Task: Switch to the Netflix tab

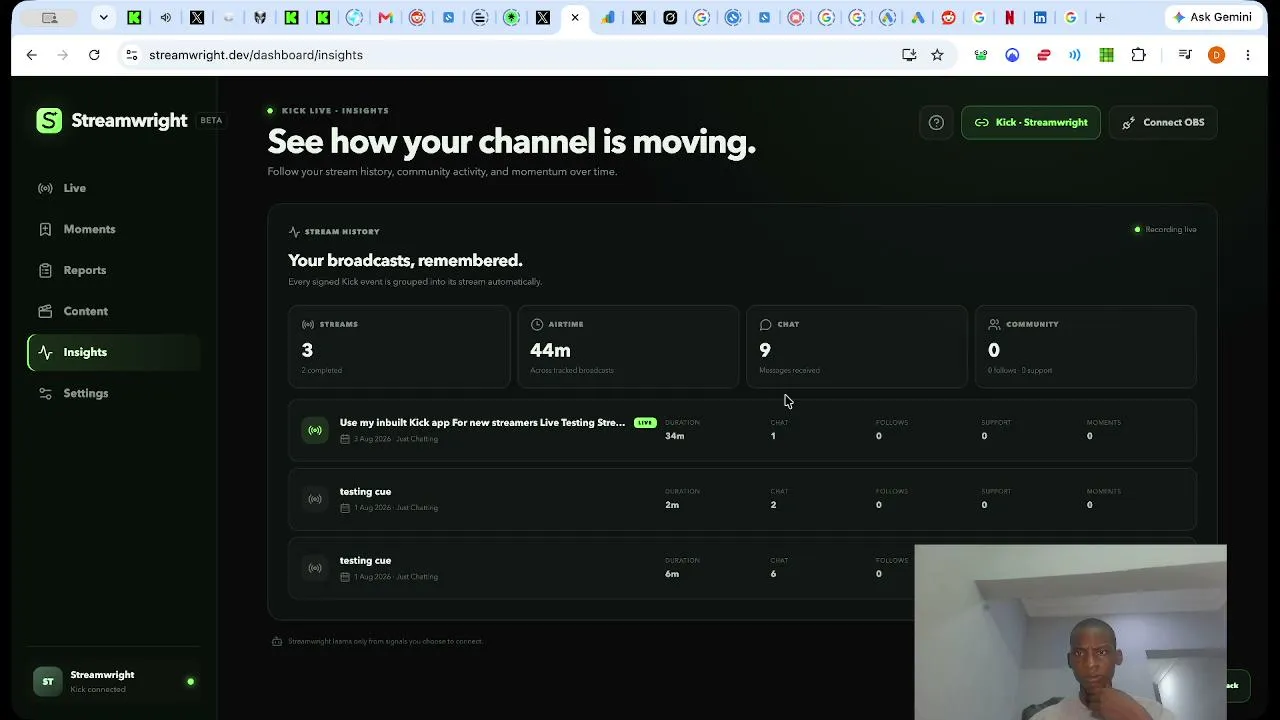Action: [x=1009, y=17]
